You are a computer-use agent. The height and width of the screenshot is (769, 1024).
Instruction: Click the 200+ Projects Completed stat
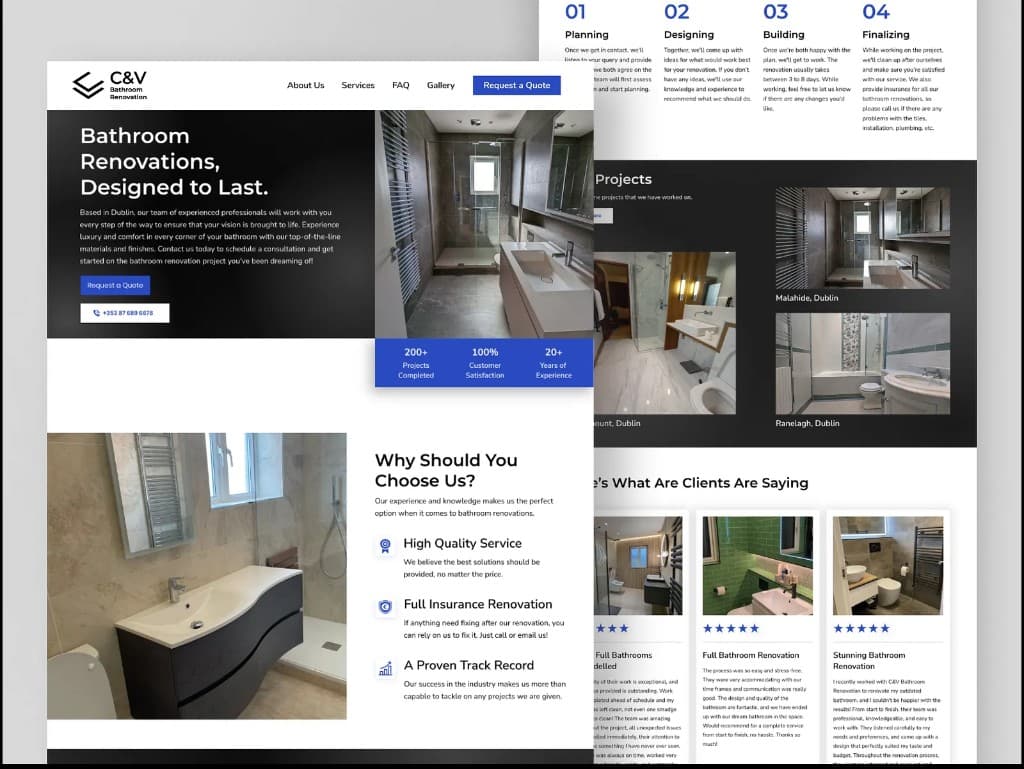tap(414, 363)
